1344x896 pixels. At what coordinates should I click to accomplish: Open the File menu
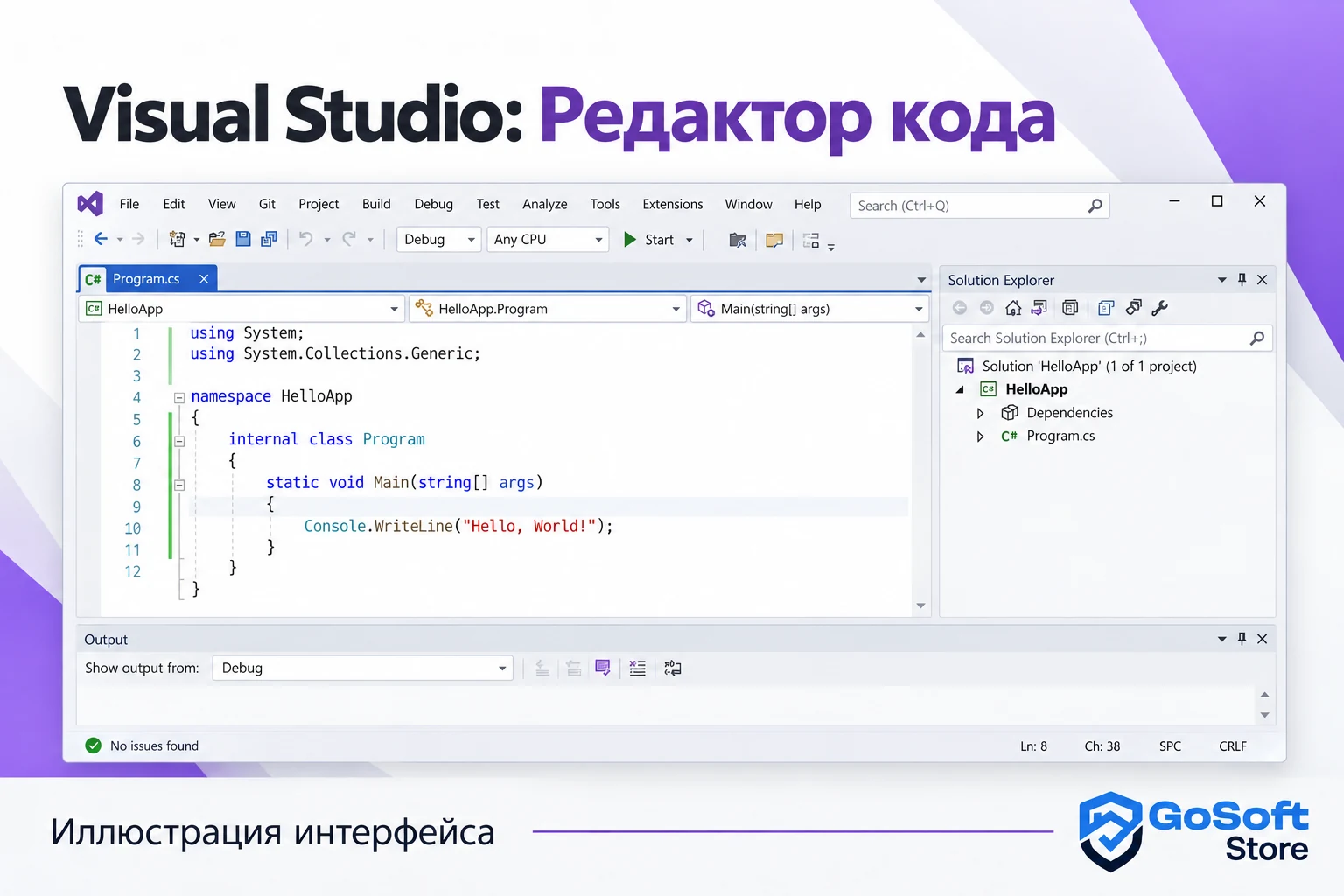(129, 204)
